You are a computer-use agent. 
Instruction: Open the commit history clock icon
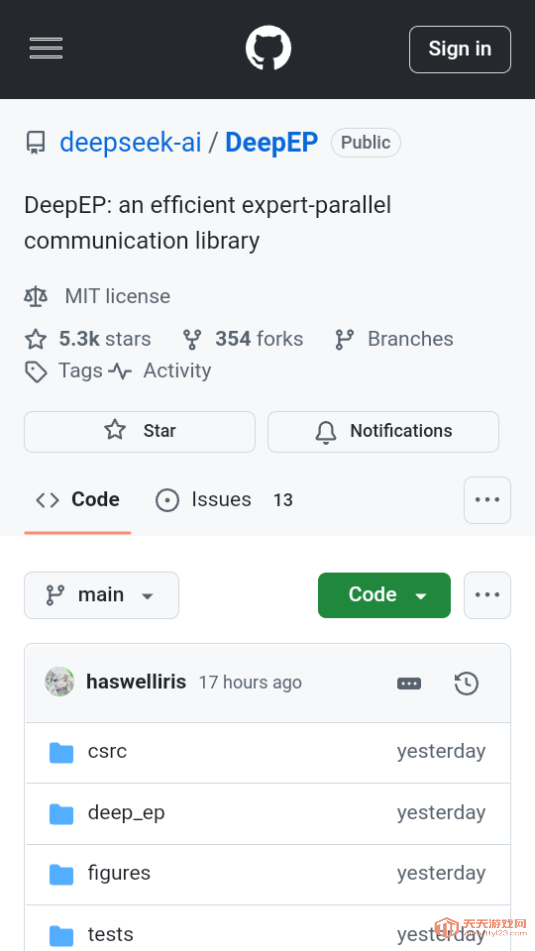pos(466,684)
